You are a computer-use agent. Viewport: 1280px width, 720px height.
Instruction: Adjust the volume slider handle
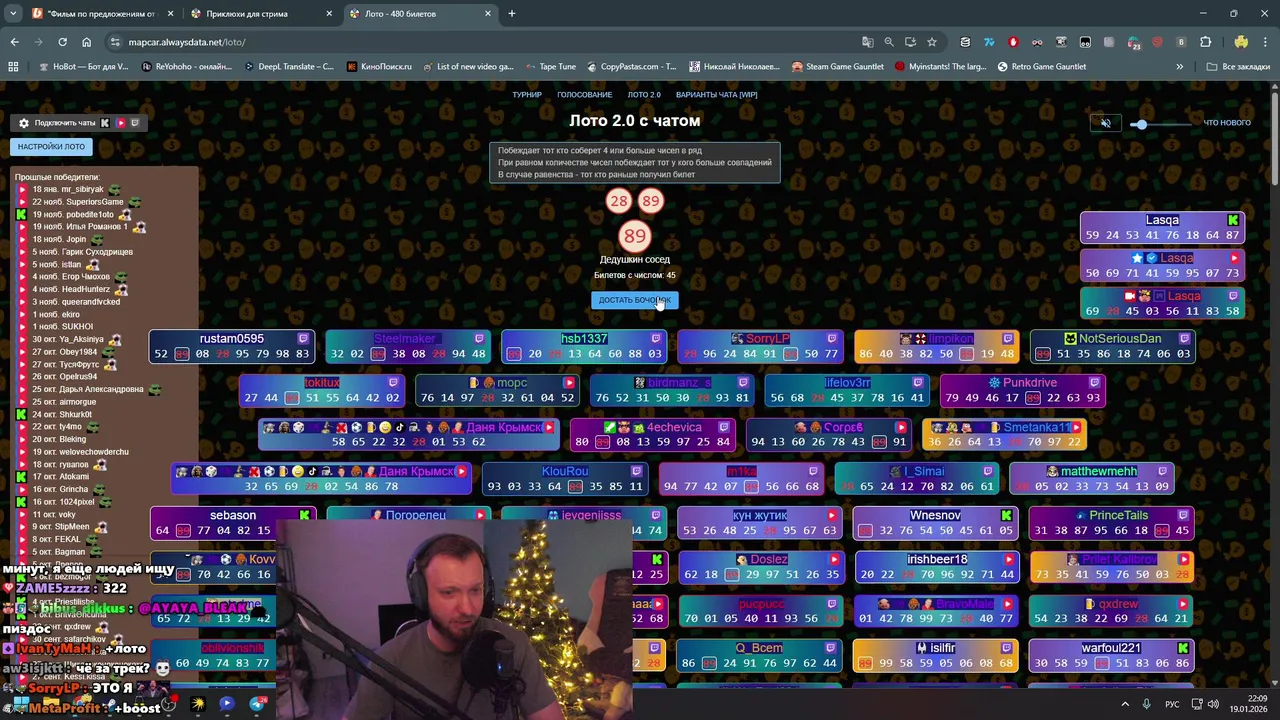coord(1140,124)
